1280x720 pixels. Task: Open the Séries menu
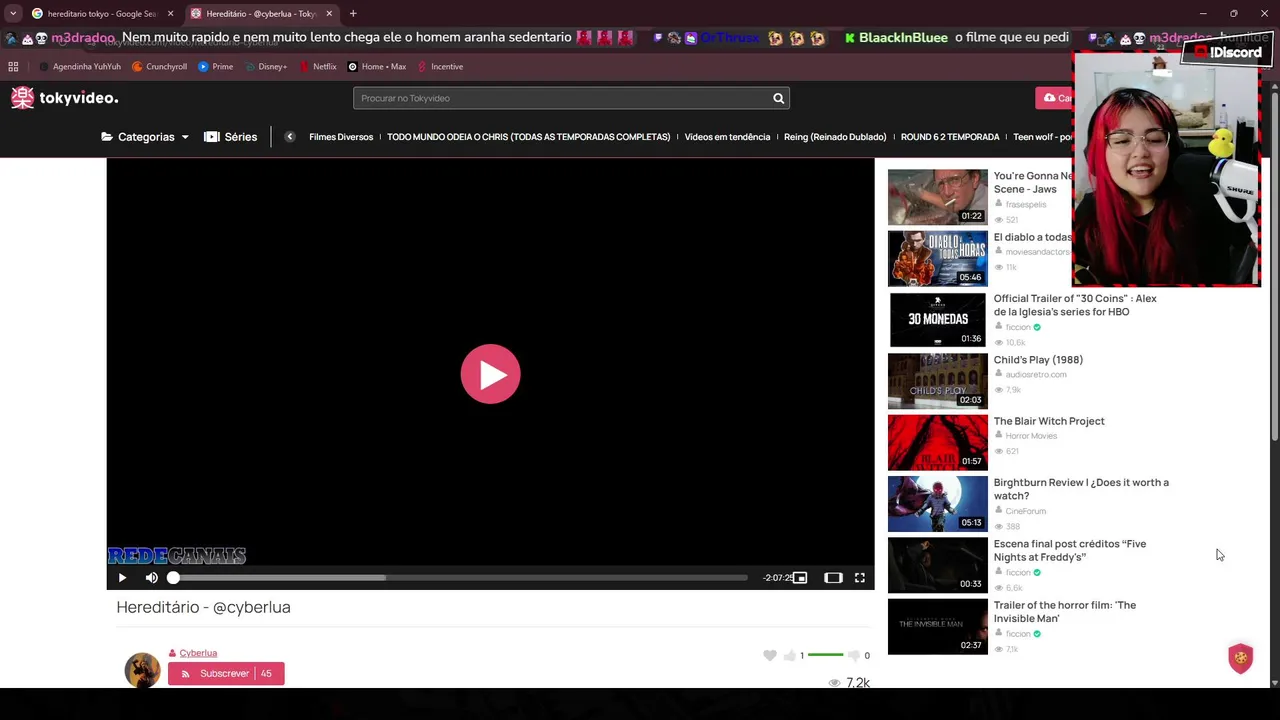[231, 137]
